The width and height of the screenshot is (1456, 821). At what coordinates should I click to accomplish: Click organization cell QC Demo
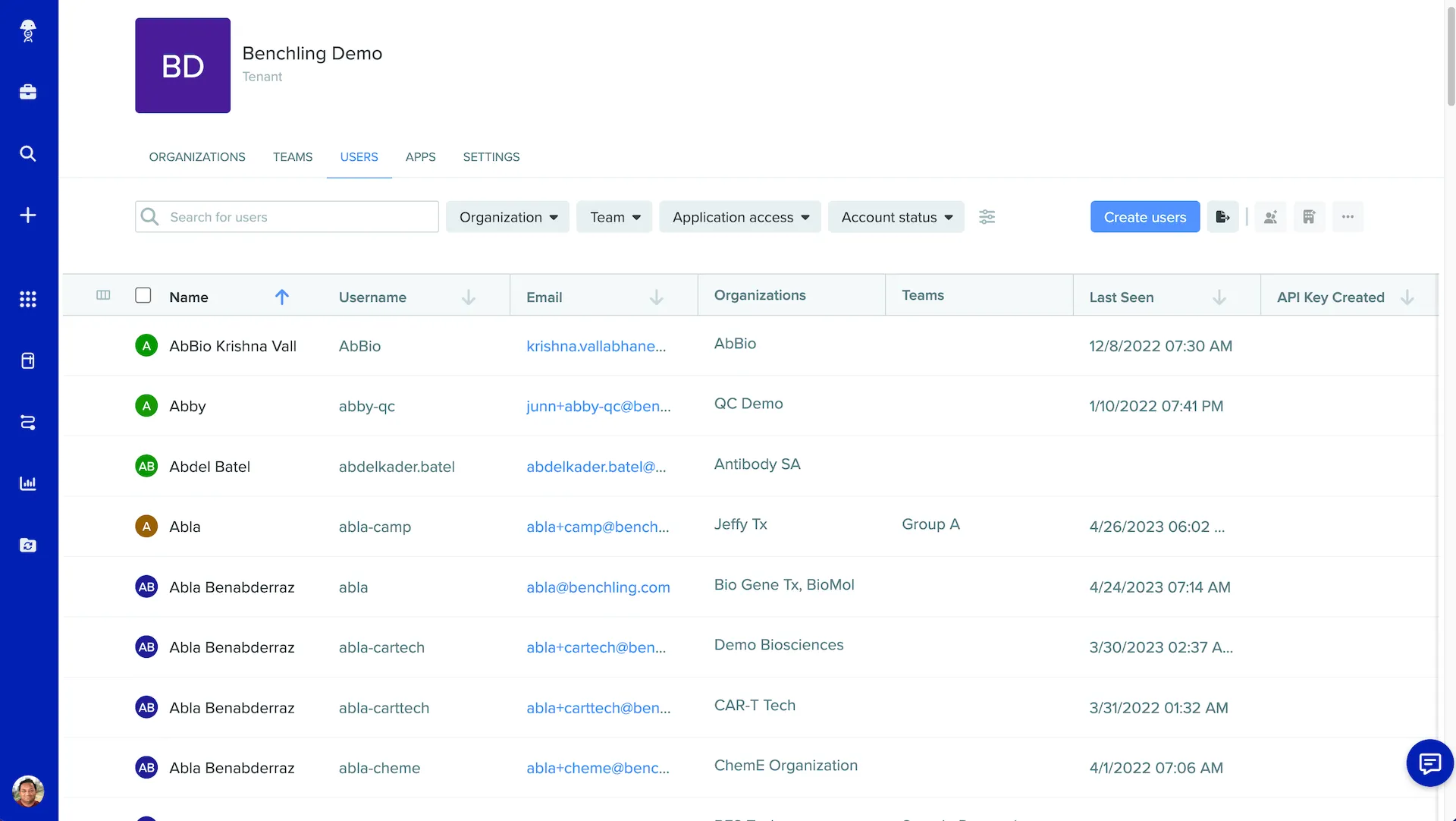[748, 404]
